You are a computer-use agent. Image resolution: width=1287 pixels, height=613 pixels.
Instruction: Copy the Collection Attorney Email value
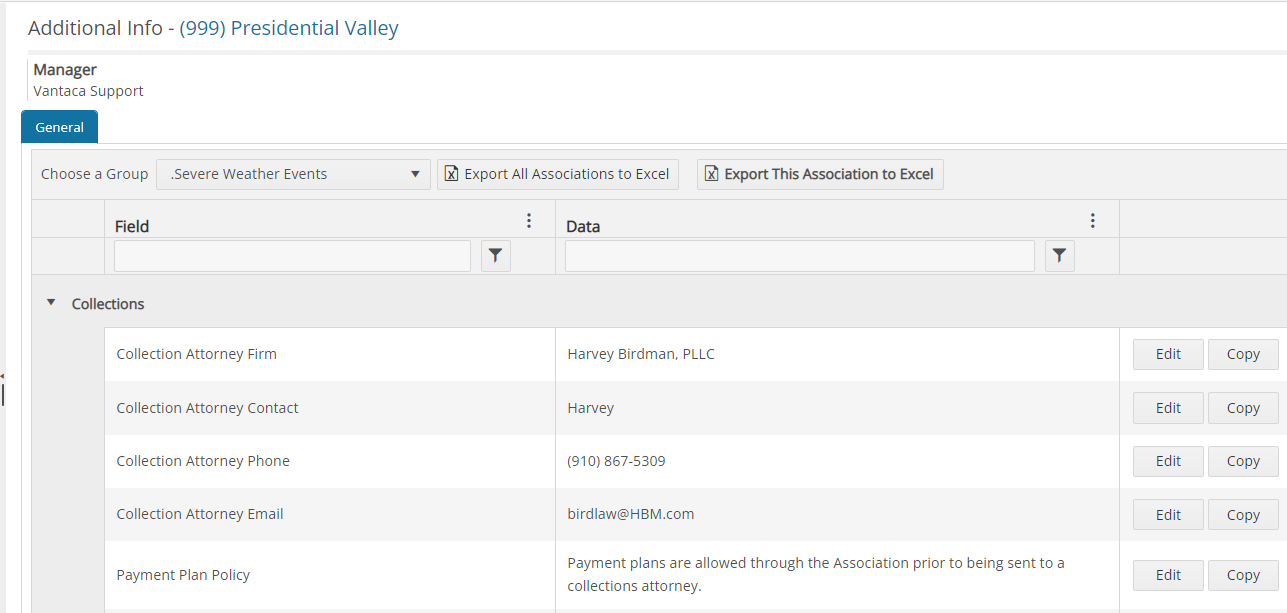coord(1242,514)
